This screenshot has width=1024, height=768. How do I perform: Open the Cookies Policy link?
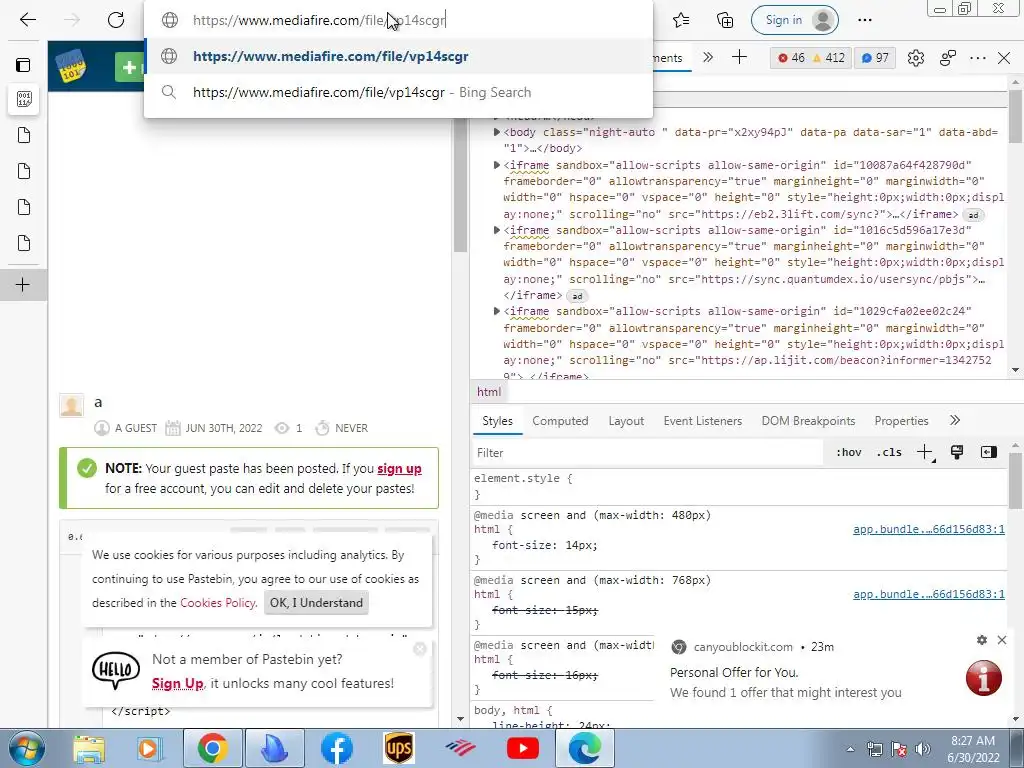click(x=217, y=603)
